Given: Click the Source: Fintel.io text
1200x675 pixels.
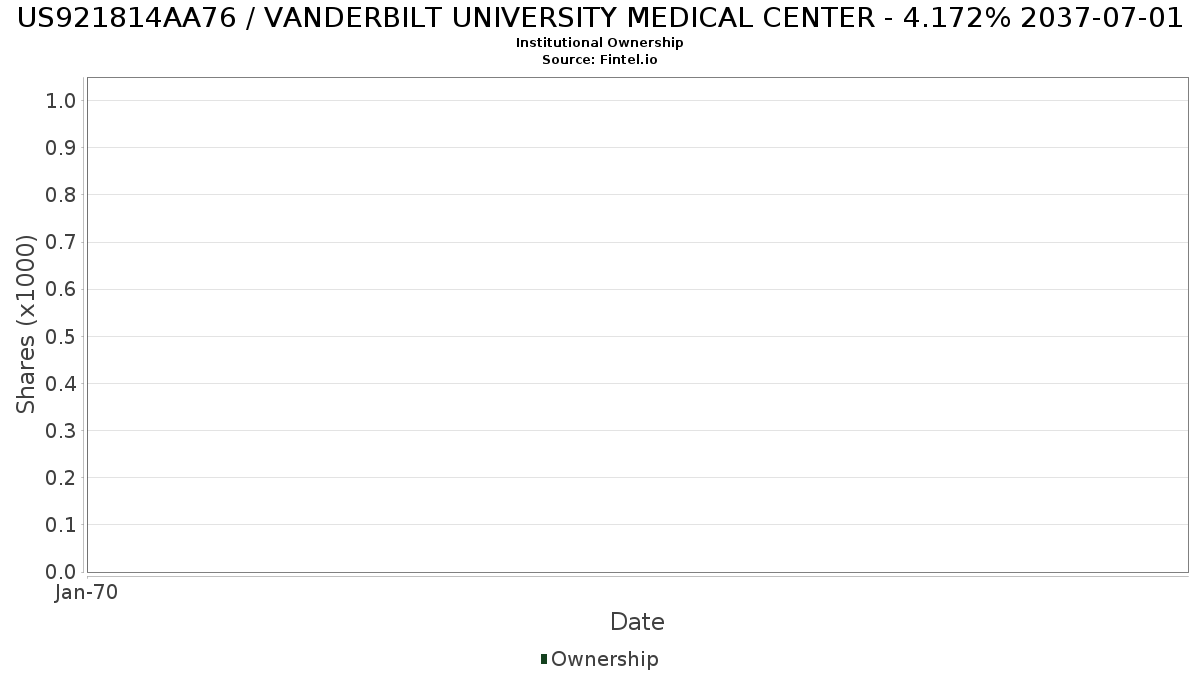Looking at the screenshot, I should coord(600,60).
